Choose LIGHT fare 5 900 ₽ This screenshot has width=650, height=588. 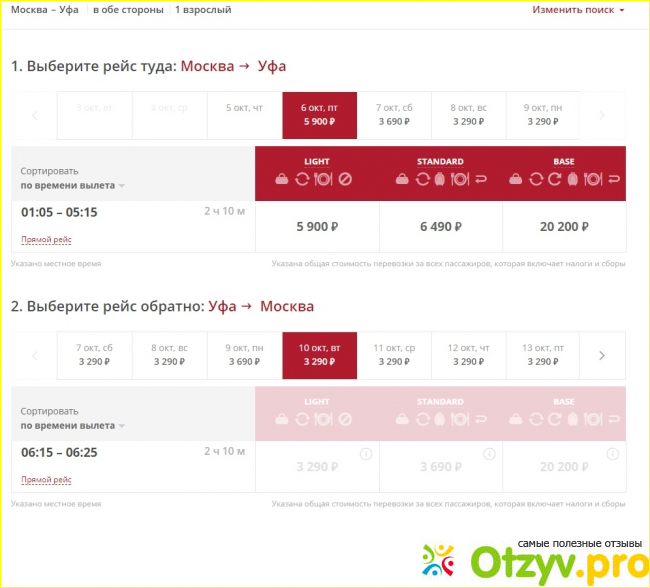(x=317, y=227)
